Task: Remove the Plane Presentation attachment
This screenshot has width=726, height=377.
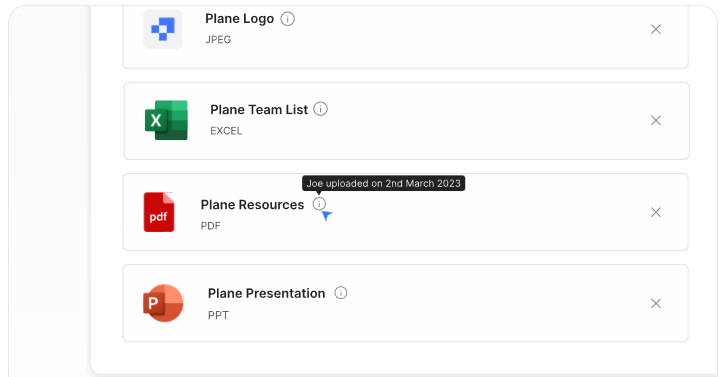Action: [656, 303]
